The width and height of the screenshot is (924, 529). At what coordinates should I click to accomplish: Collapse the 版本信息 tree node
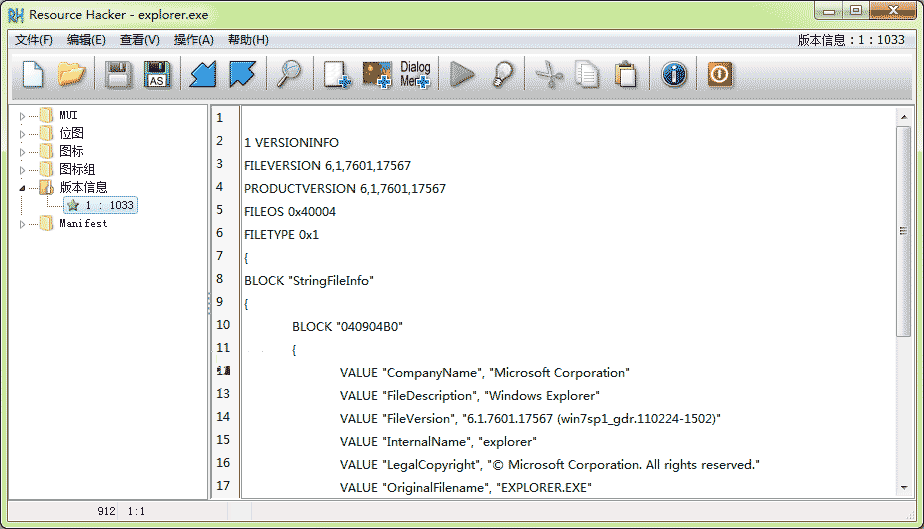22,188
